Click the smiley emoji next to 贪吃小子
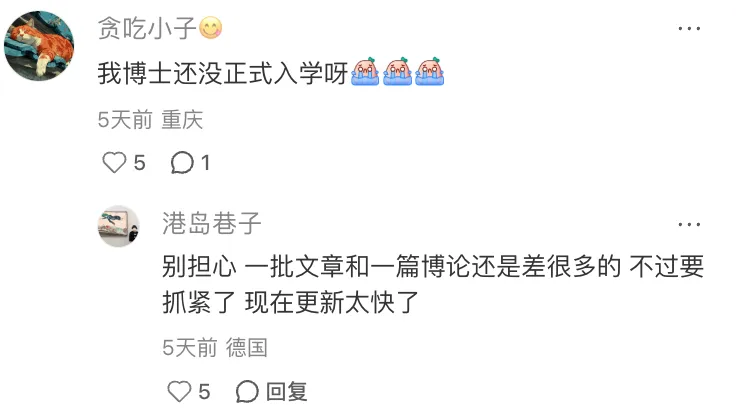This screenshot has height=414, width=736. pyautogui.click(x=210, y=28)
